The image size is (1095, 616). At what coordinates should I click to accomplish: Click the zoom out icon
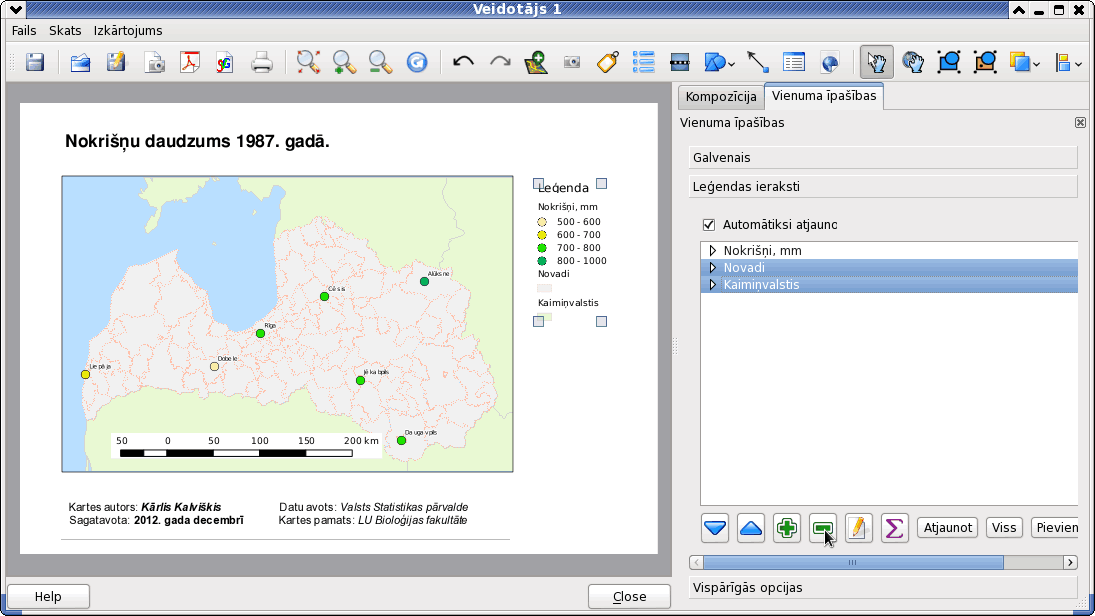[381, 63]
